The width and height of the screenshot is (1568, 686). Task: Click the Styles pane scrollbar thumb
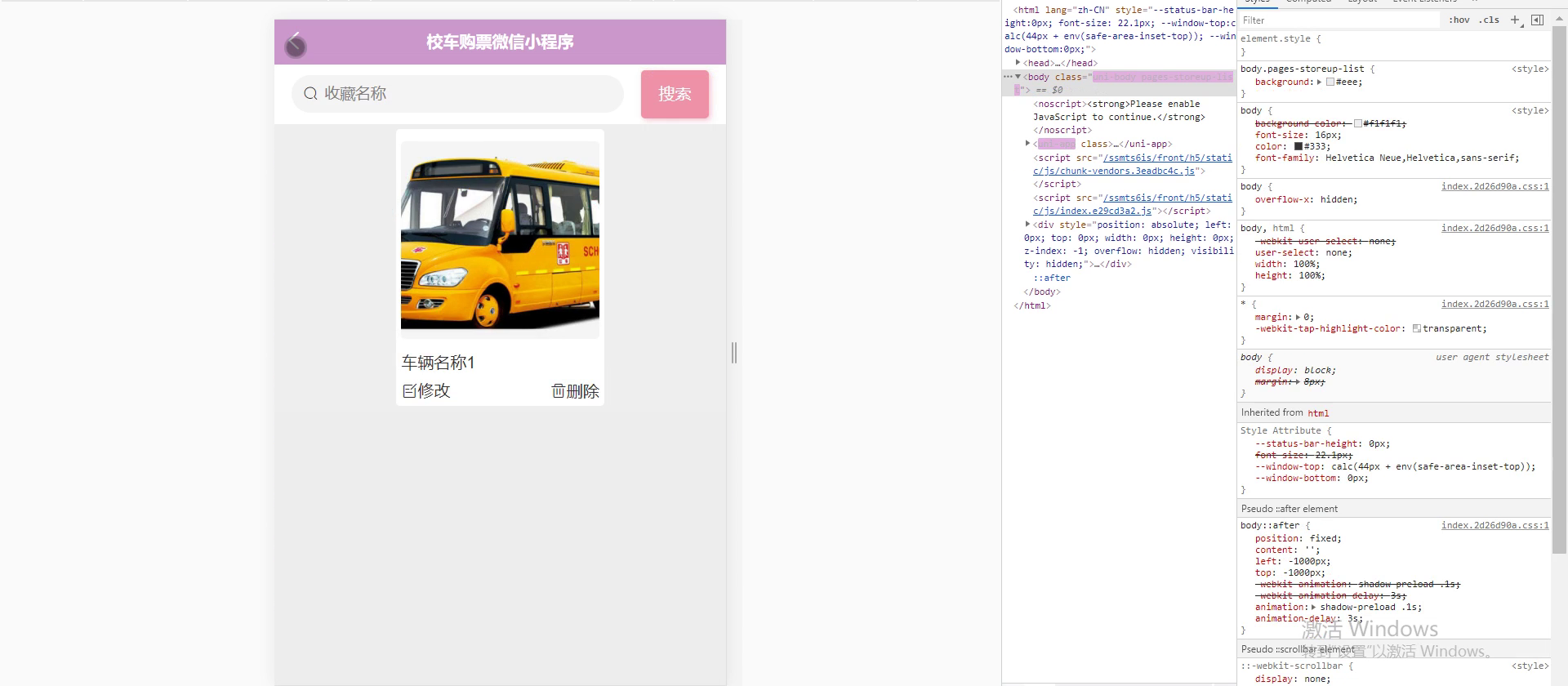(1559, 291)
